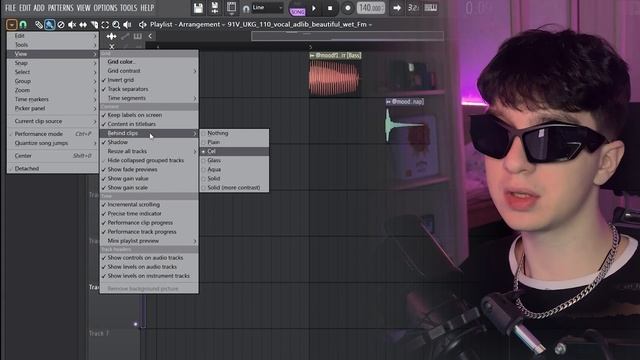Toggle Precise time indicator
This screenshot has width=640, height=360.
click(149, 213)
